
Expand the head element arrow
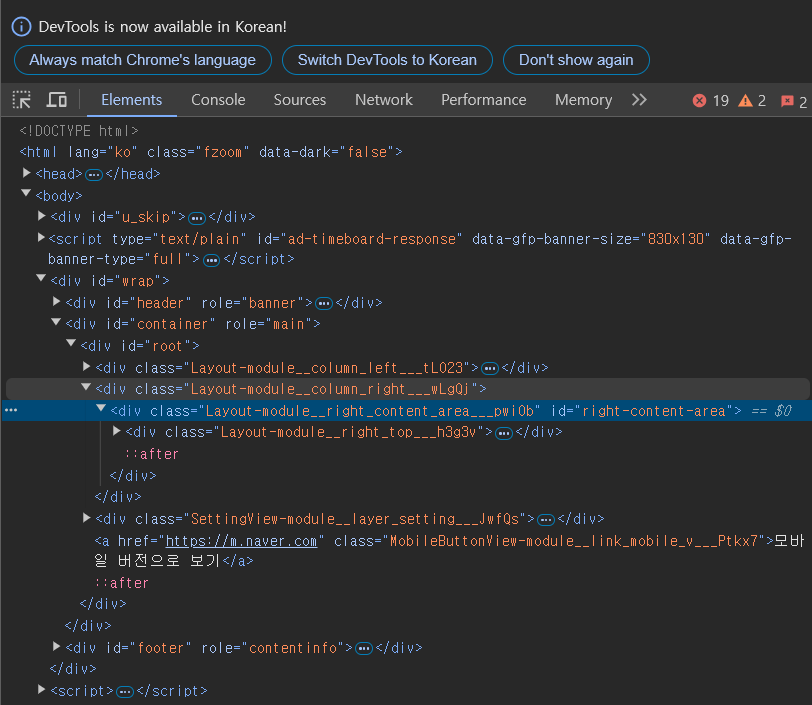[x=26, y=172]
